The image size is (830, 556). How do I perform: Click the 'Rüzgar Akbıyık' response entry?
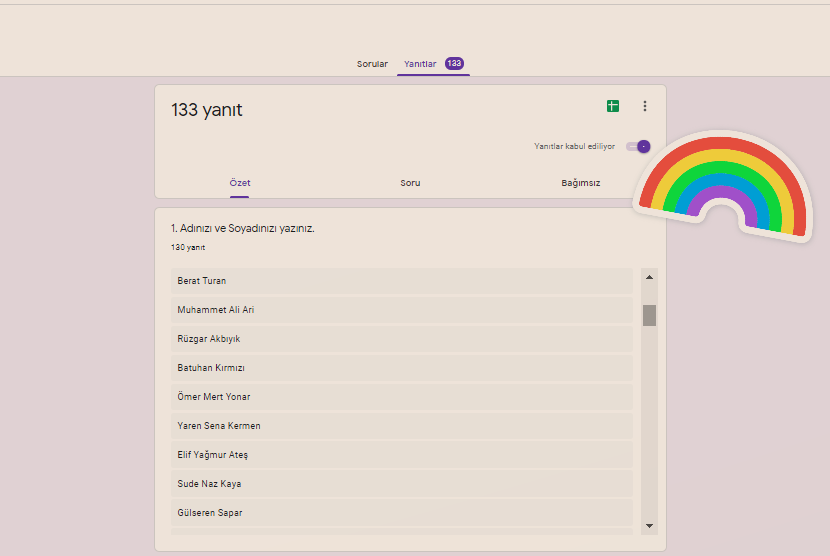pyautogui.click(x=401, y=339)
